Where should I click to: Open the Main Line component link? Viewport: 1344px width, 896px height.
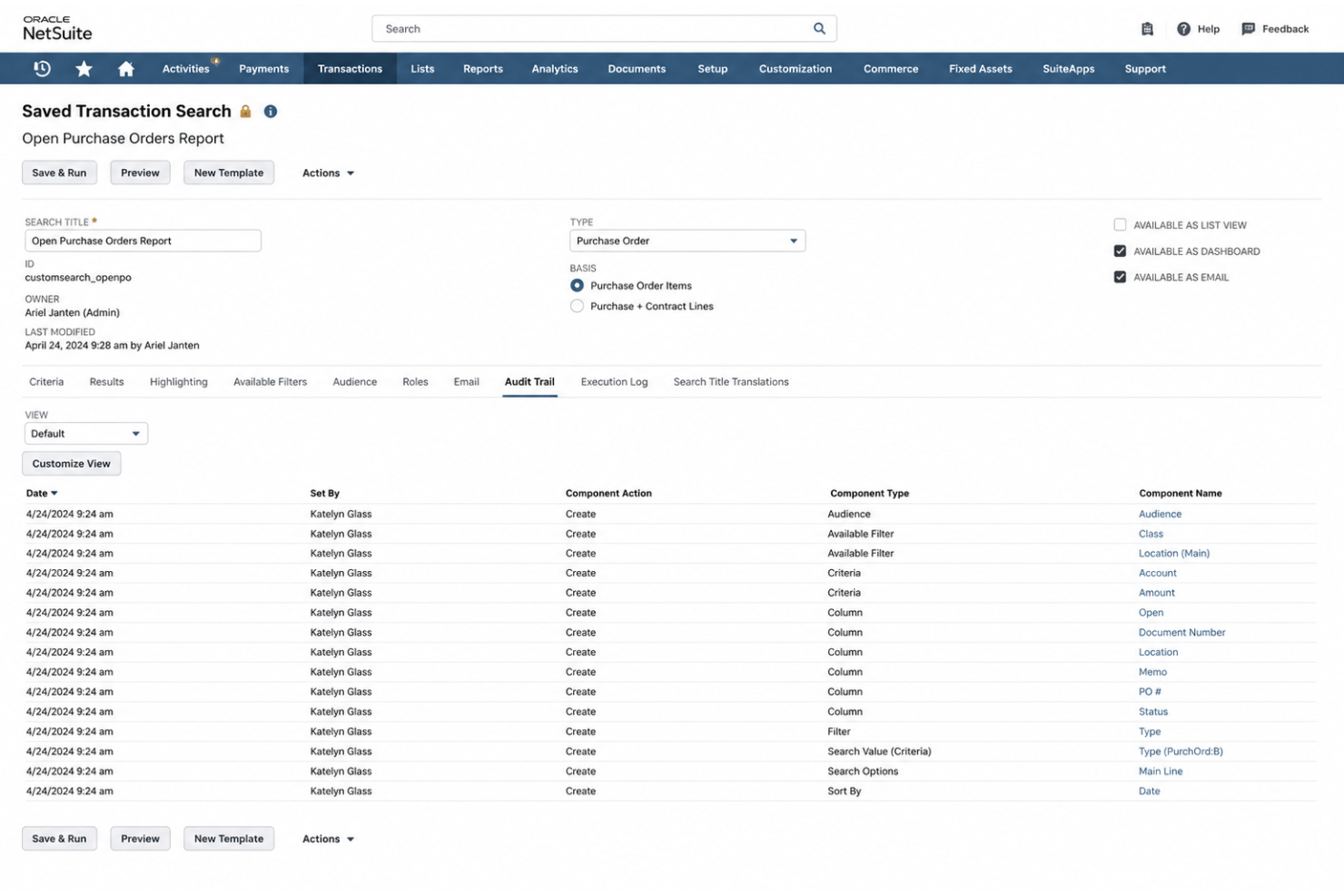[1161, 771]
